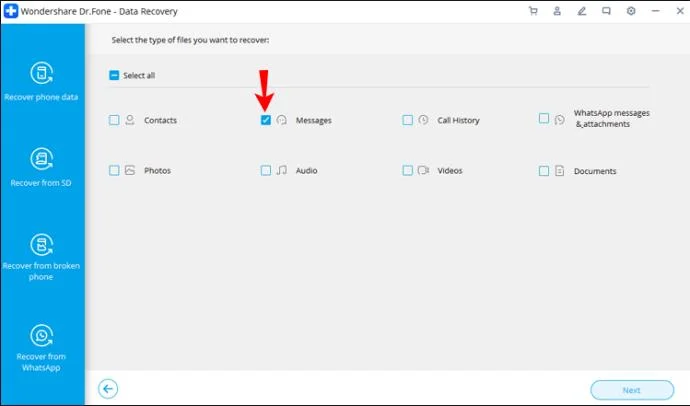Click the Call History clock icon
690x406 pixels.
click(x=423, y=120)
